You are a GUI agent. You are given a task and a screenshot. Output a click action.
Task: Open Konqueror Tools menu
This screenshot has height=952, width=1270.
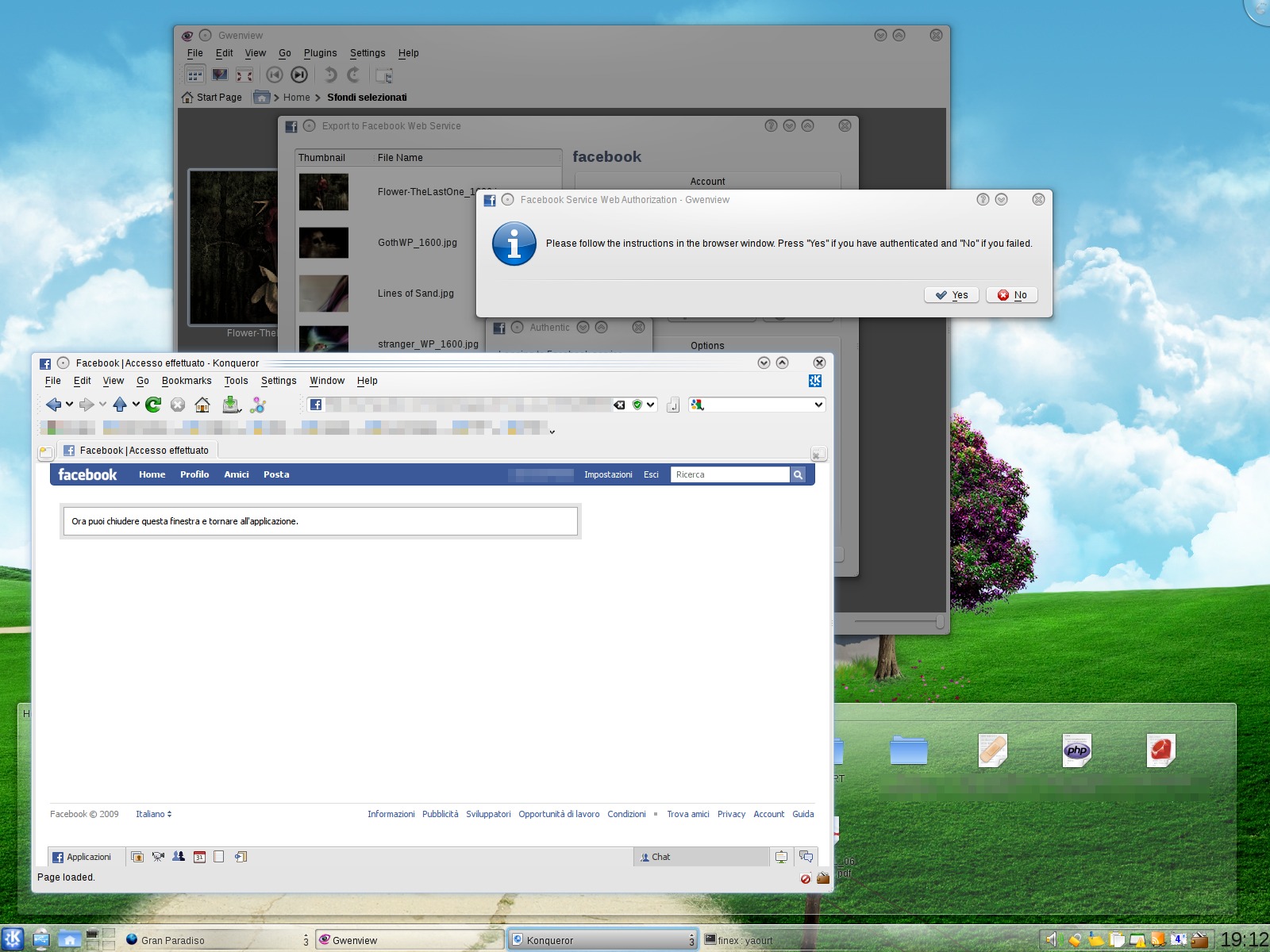[236, 381]
